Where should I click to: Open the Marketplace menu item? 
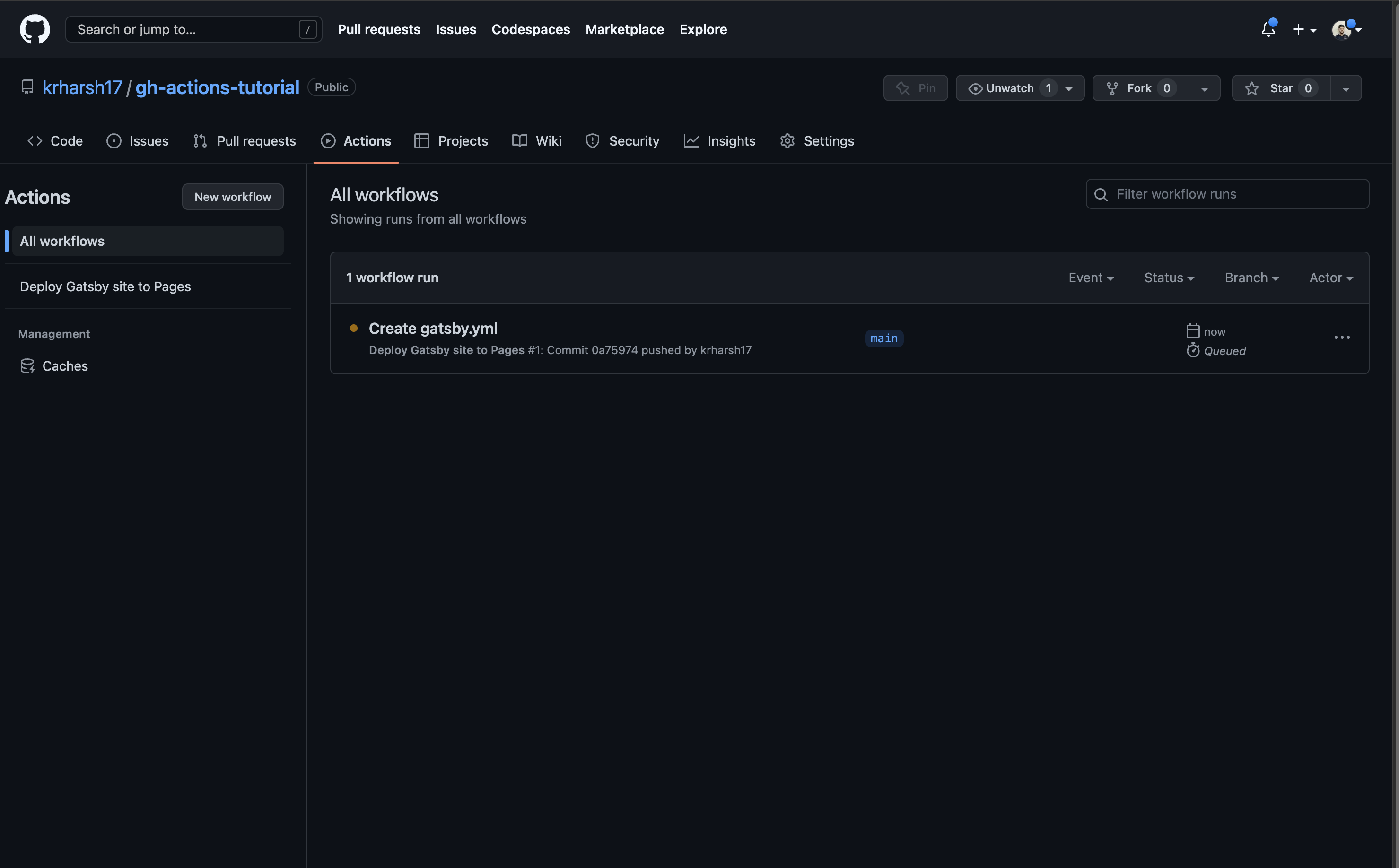click(x=624, y=29)
